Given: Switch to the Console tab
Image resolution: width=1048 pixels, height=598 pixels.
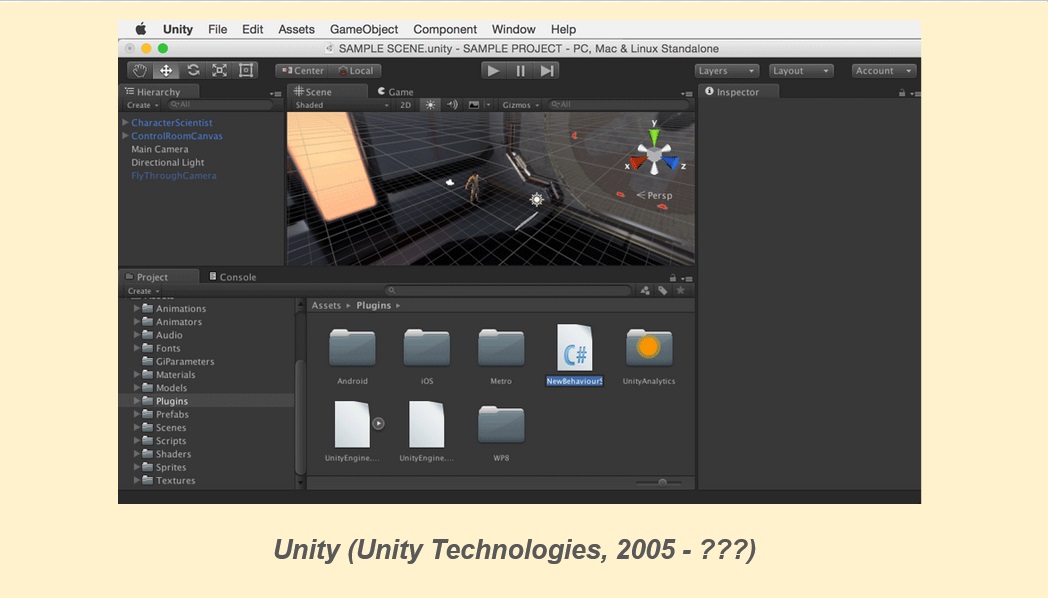Looking at the screenshot, I should [x=233, y=277].
